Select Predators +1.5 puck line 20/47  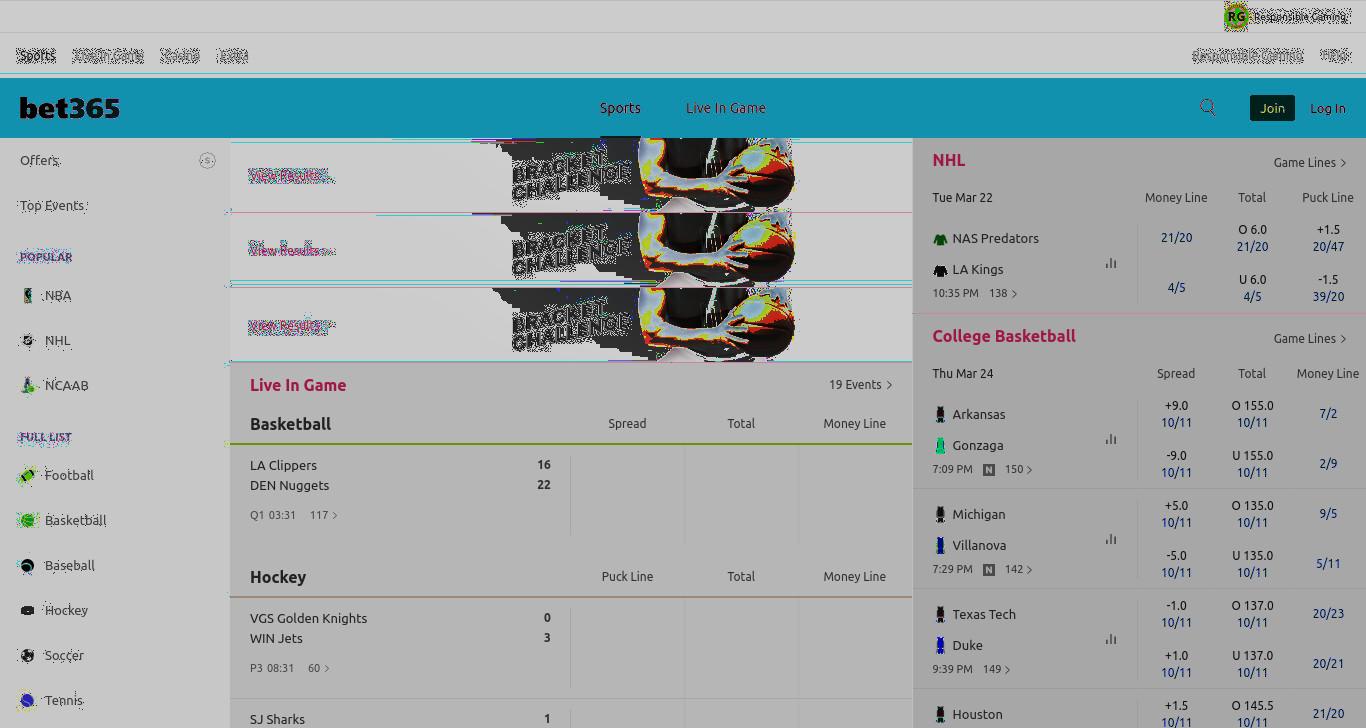(x=1328, y=238)
